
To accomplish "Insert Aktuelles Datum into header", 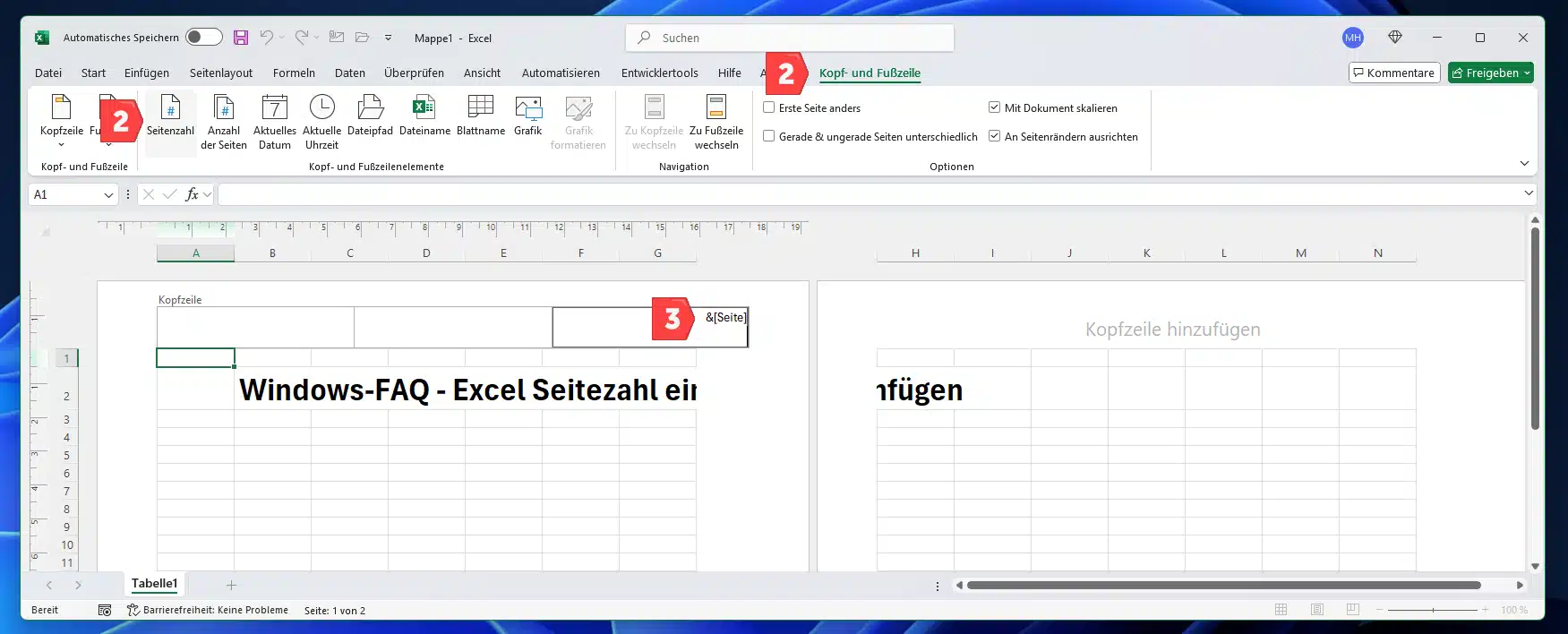I will 275,121.
